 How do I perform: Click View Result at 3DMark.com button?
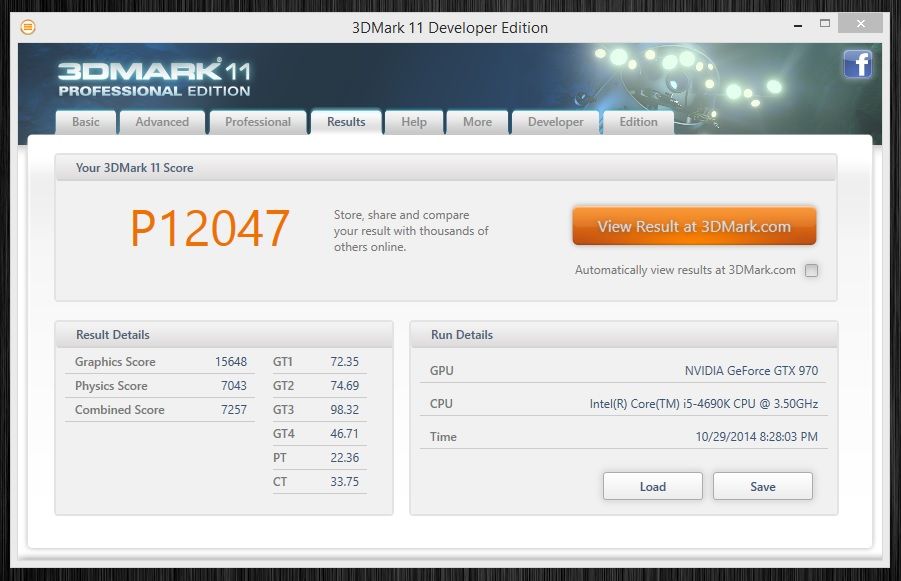tap(694, 226)
